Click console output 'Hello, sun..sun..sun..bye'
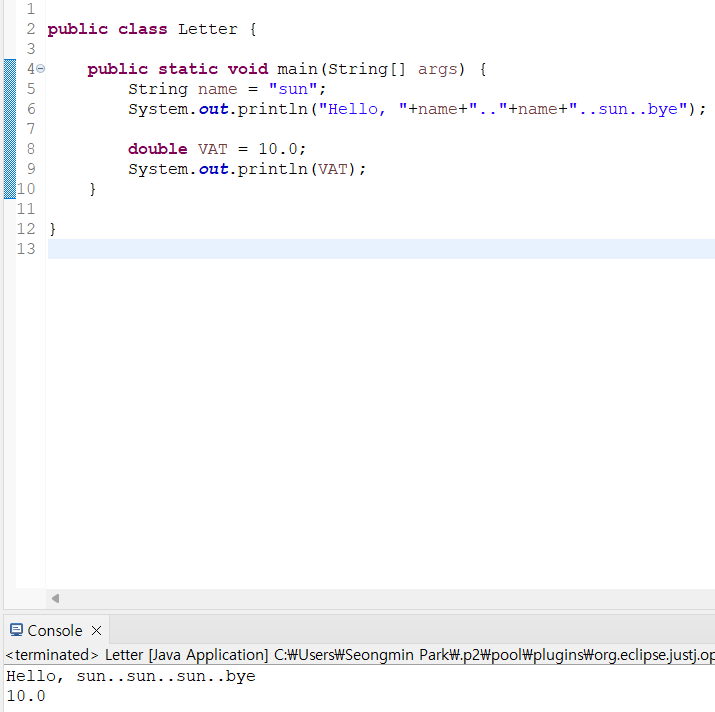Viewport: 715px width, 712px height. pyautogui.click(x=131, y=676)
